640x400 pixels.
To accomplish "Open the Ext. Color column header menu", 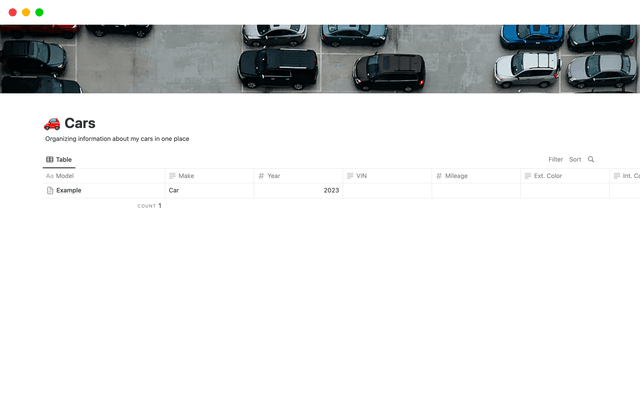I will point(548,176).
